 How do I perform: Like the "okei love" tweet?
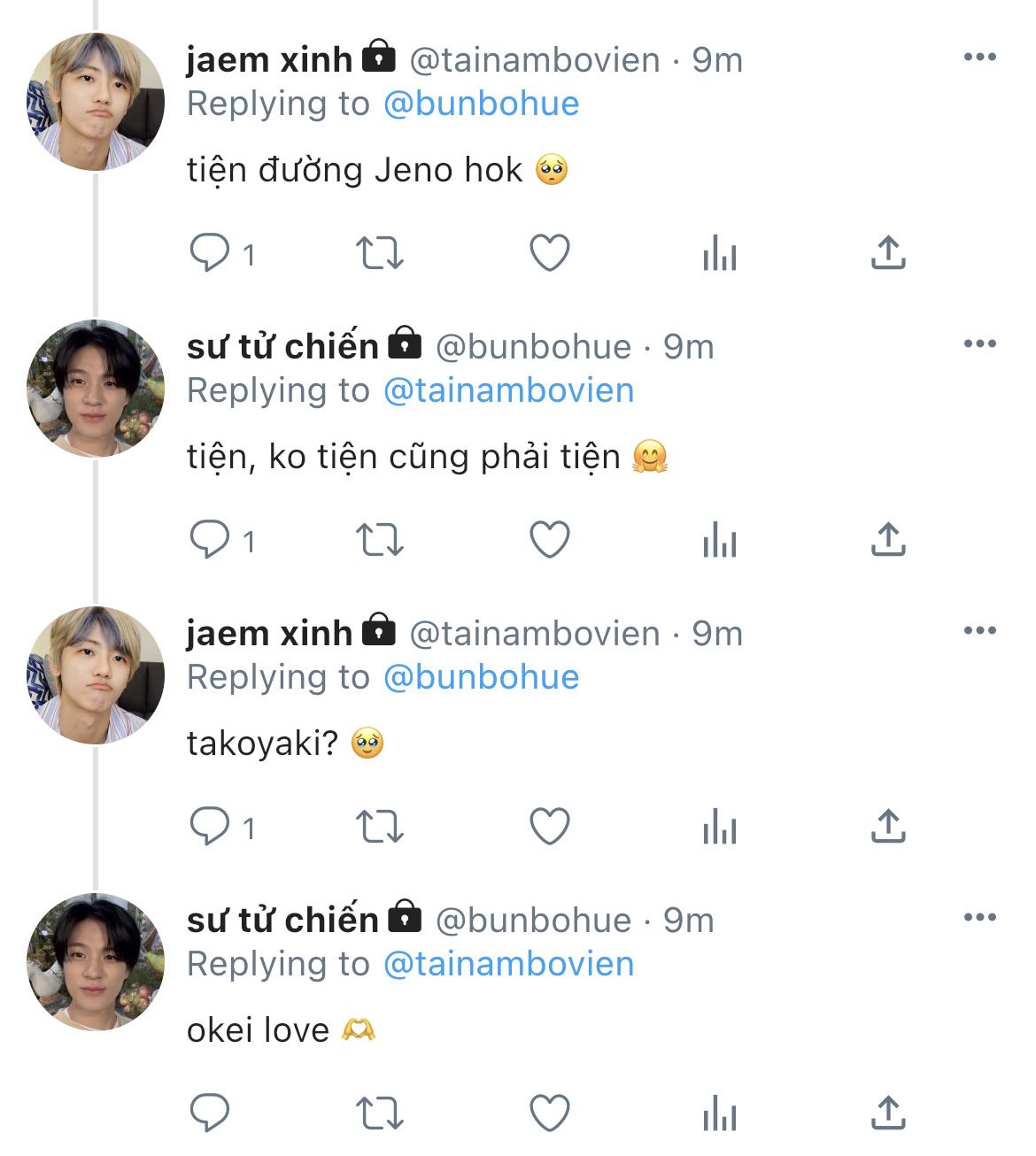549,1114
